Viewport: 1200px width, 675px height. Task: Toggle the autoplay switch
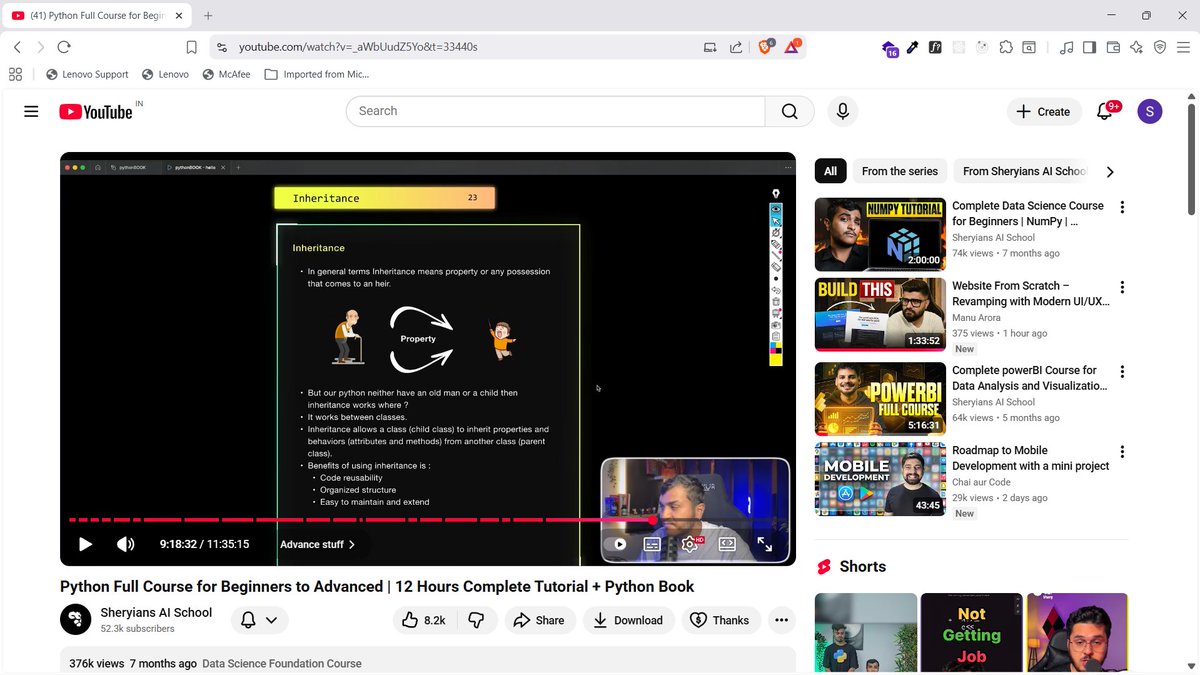tap(616, 544)
